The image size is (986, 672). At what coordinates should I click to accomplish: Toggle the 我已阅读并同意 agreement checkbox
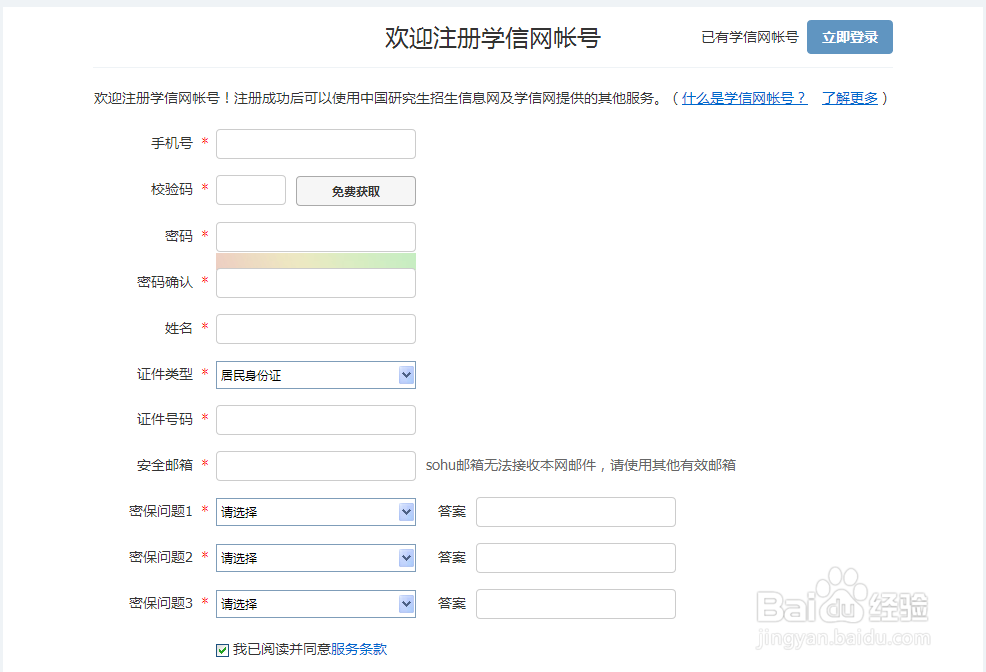222,651
